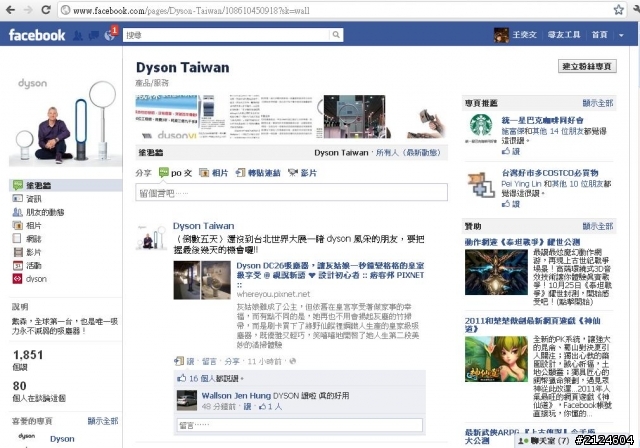Show all recommended pages

tap(598, 103)
